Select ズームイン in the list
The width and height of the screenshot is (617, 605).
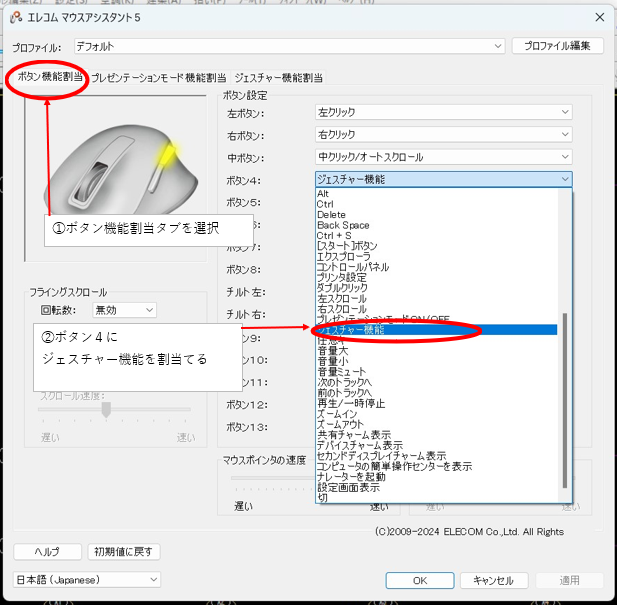[437, 414]
